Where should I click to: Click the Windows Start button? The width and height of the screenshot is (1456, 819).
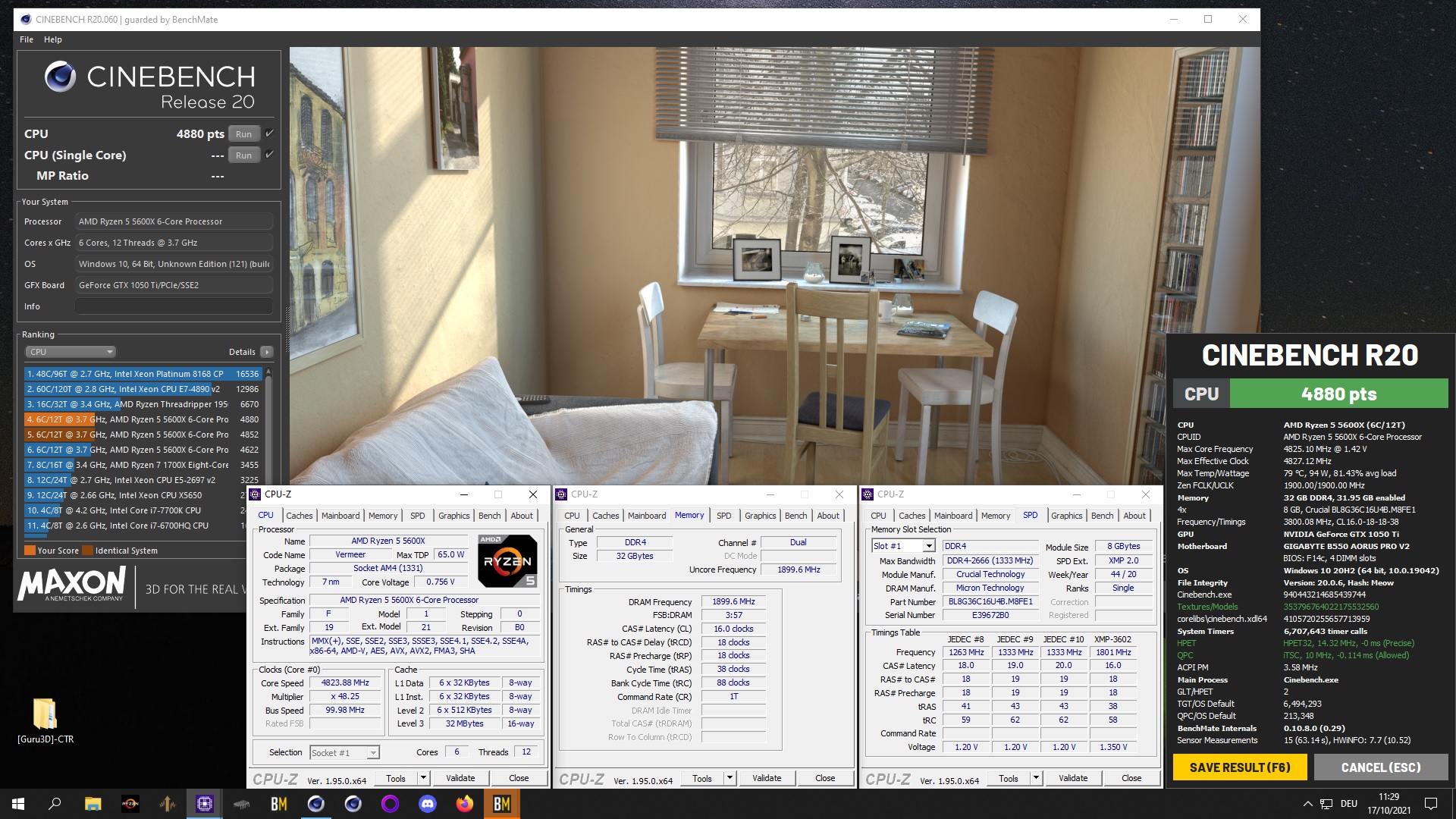(x=18, y=804)
